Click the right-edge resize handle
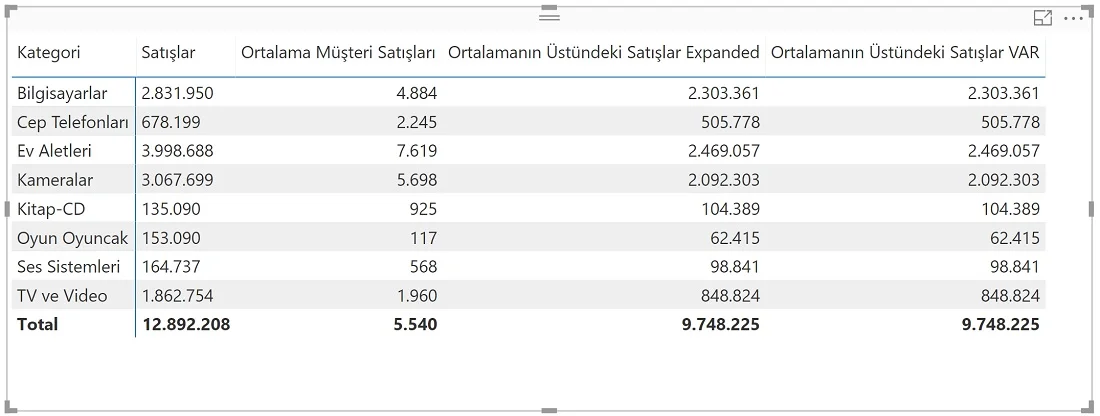The height and width of the screenshot is (416, 1100). pos(1091,209)
